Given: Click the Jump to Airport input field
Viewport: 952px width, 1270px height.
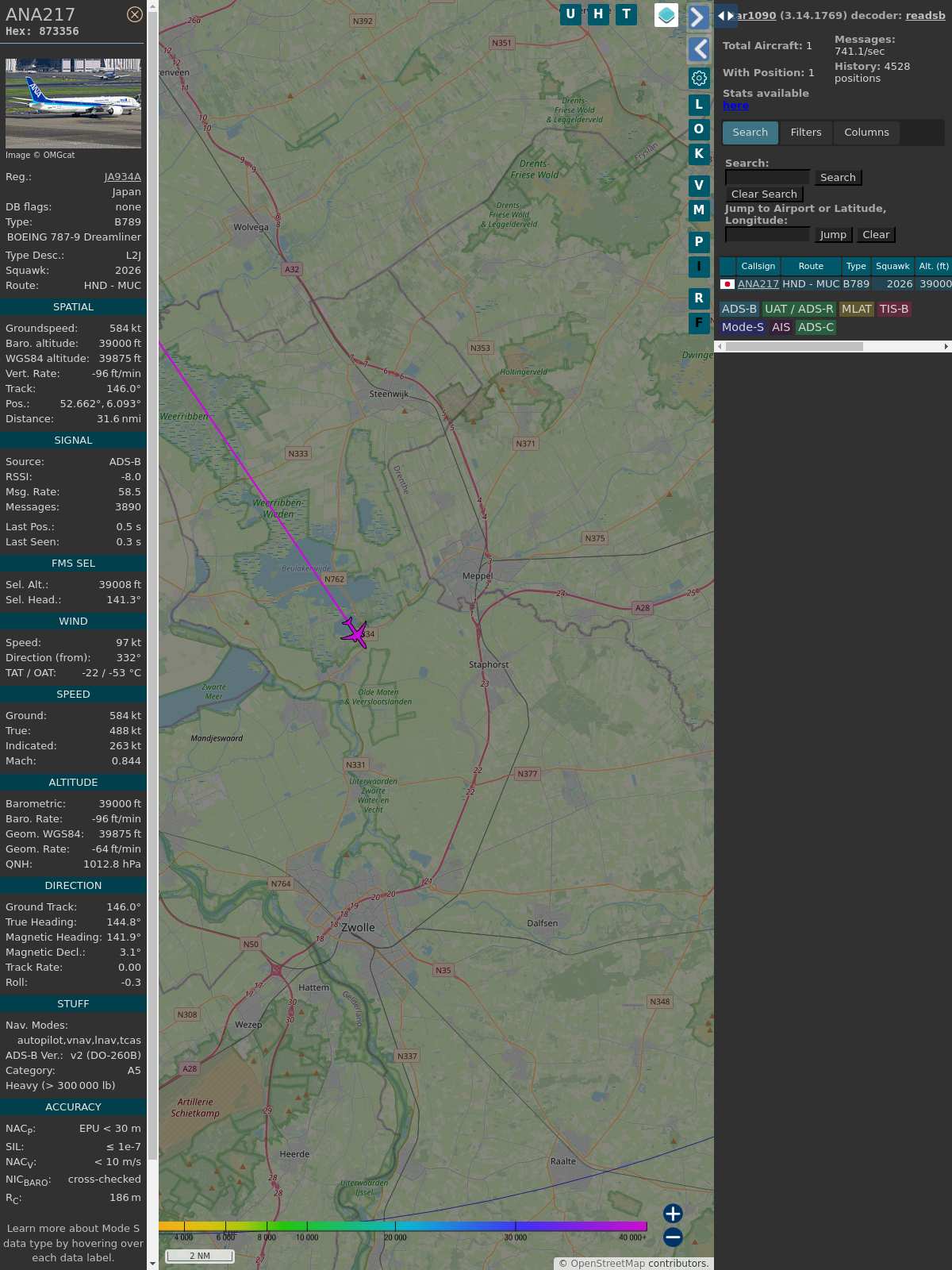Looking at the screenshot, I should point(767,235).
